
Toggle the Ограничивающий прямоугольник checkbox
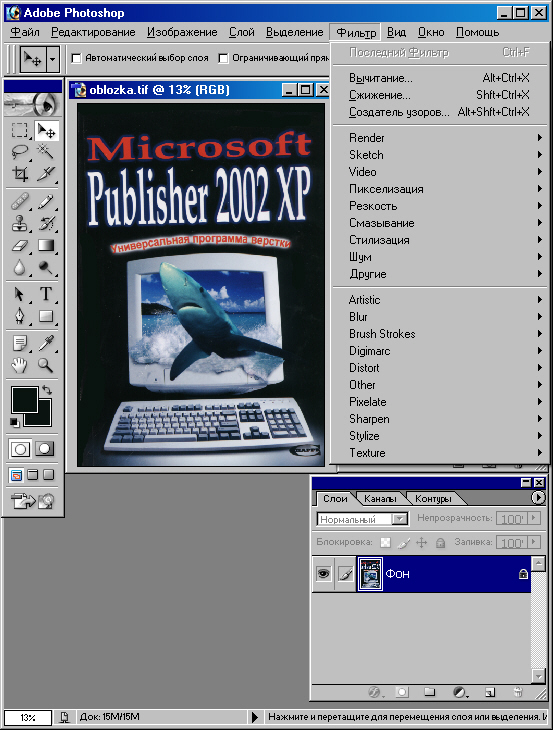[x=223, y=58]
